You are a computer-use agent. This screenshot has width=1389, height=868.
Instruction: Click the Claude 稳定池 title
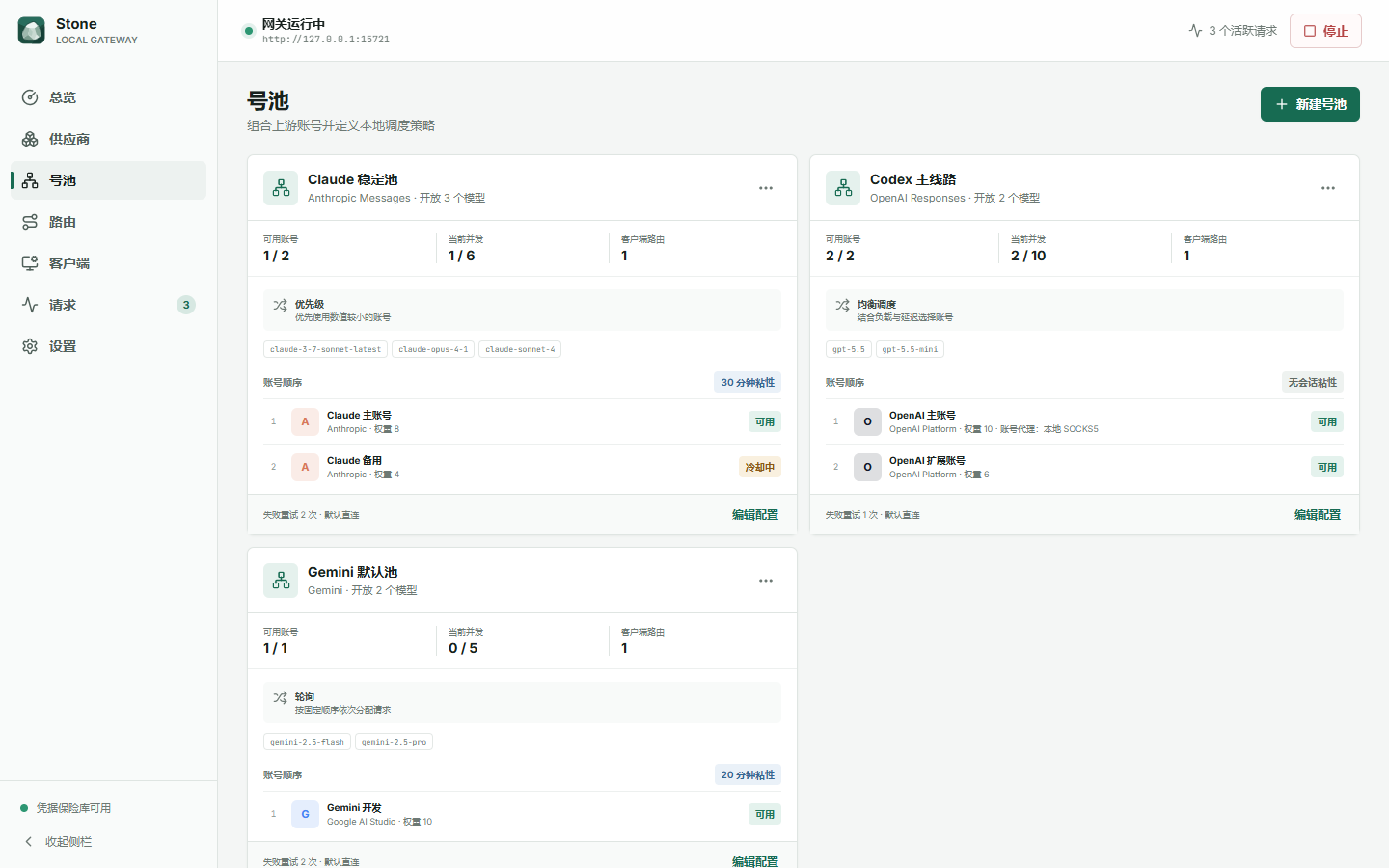pyautogui.click(x=353, y=179)
